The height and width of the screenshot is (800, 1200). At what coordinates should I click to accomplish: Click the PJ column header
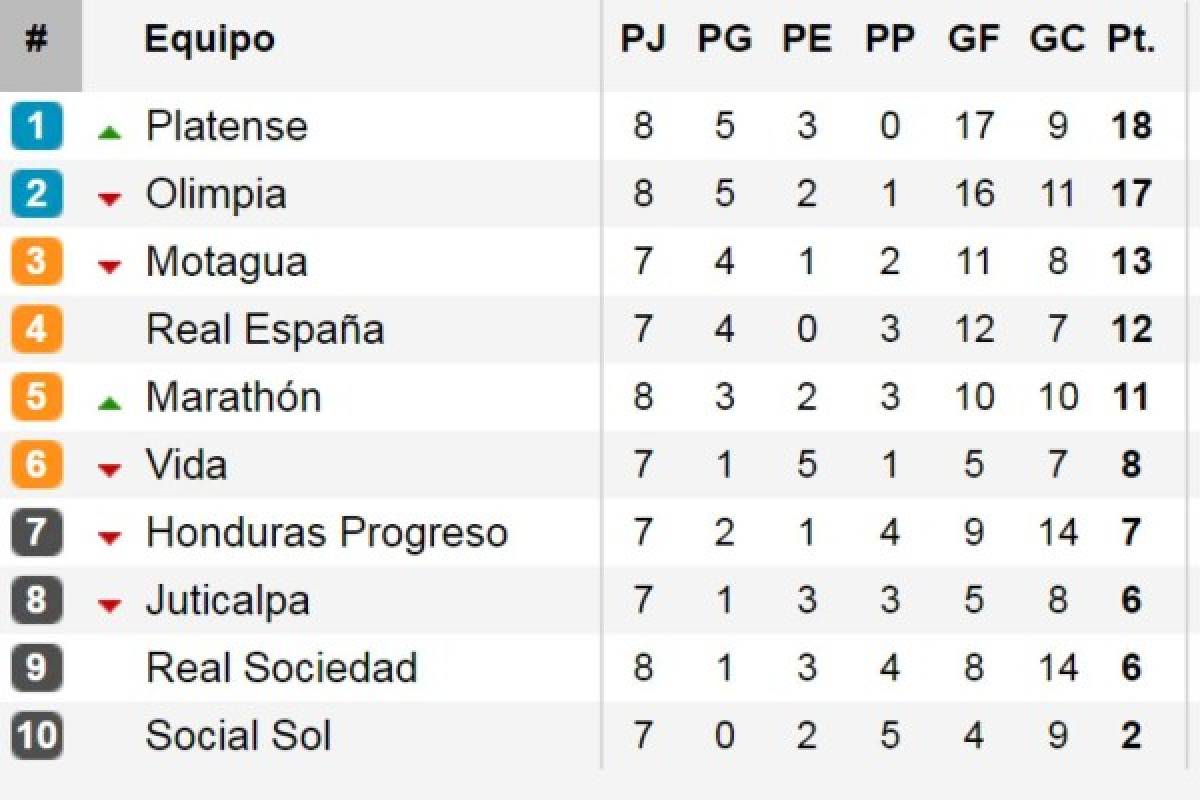click(x=643, y=39)
